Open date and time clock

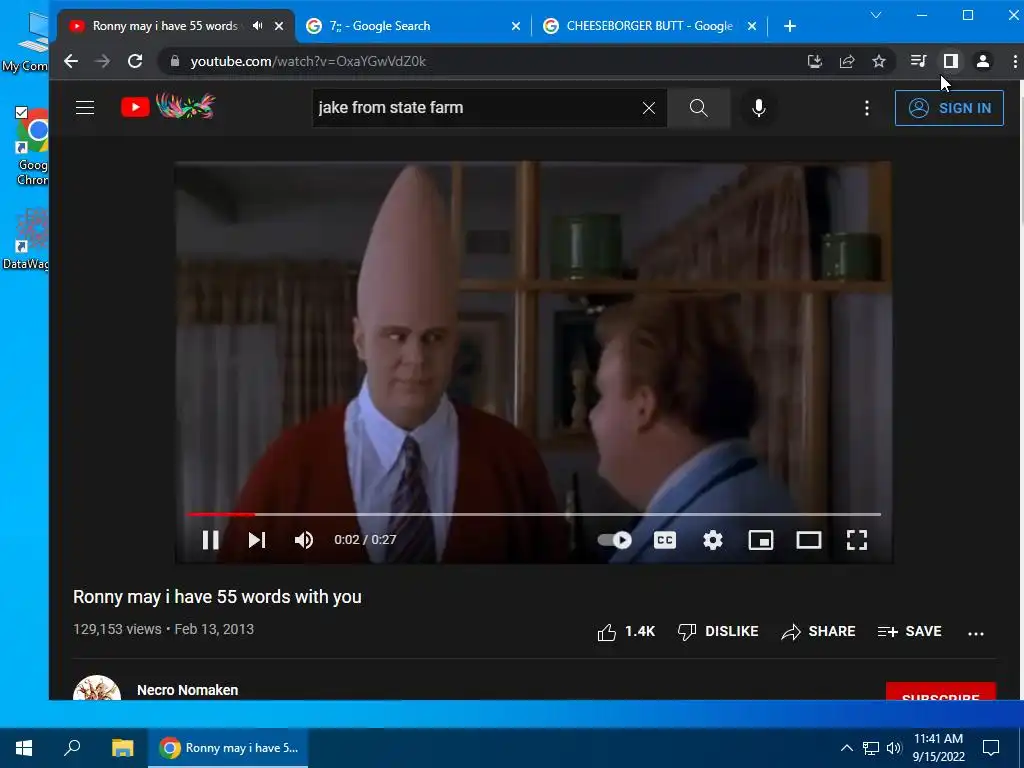(938, 748)
